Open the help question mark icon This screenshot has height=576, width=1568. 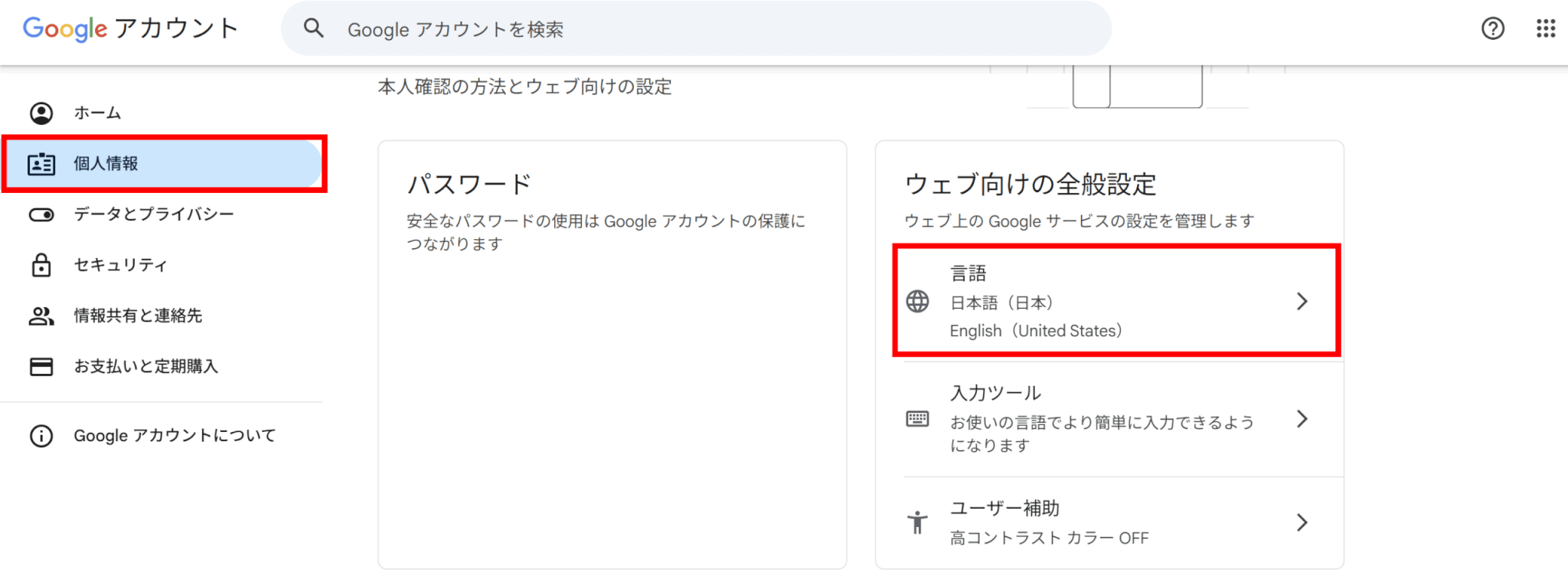pyautogui.click(x=1492, y=29)
